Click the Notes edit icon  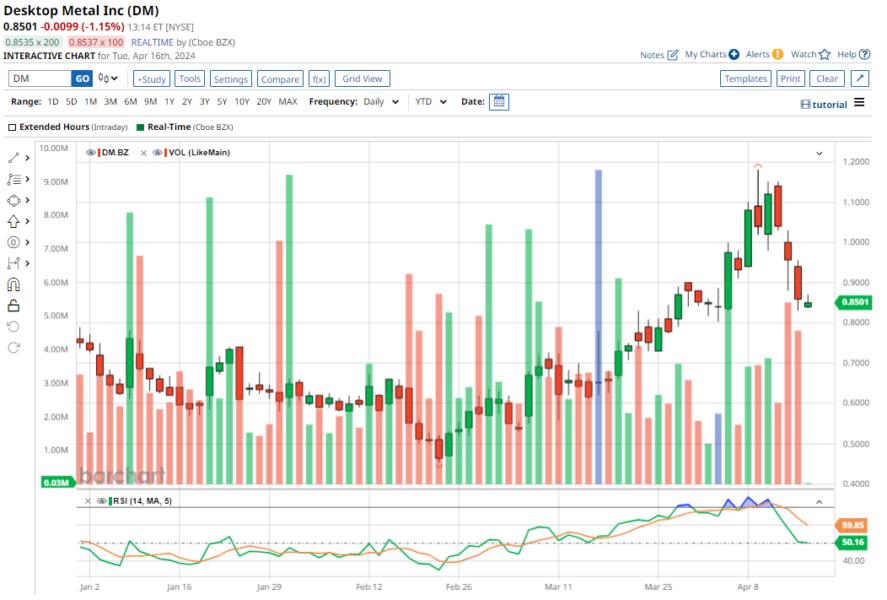[673, 55]
